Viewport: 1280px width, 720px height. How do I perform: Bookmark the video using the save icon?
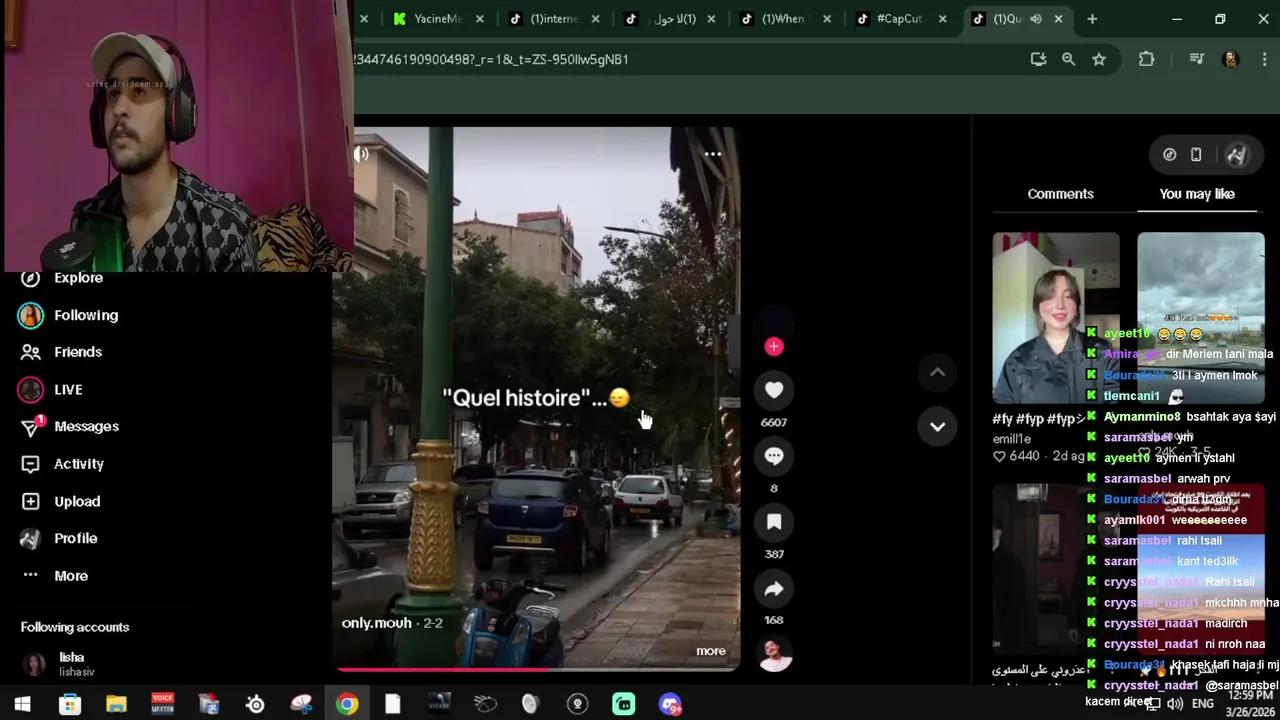tap(774, 522)
